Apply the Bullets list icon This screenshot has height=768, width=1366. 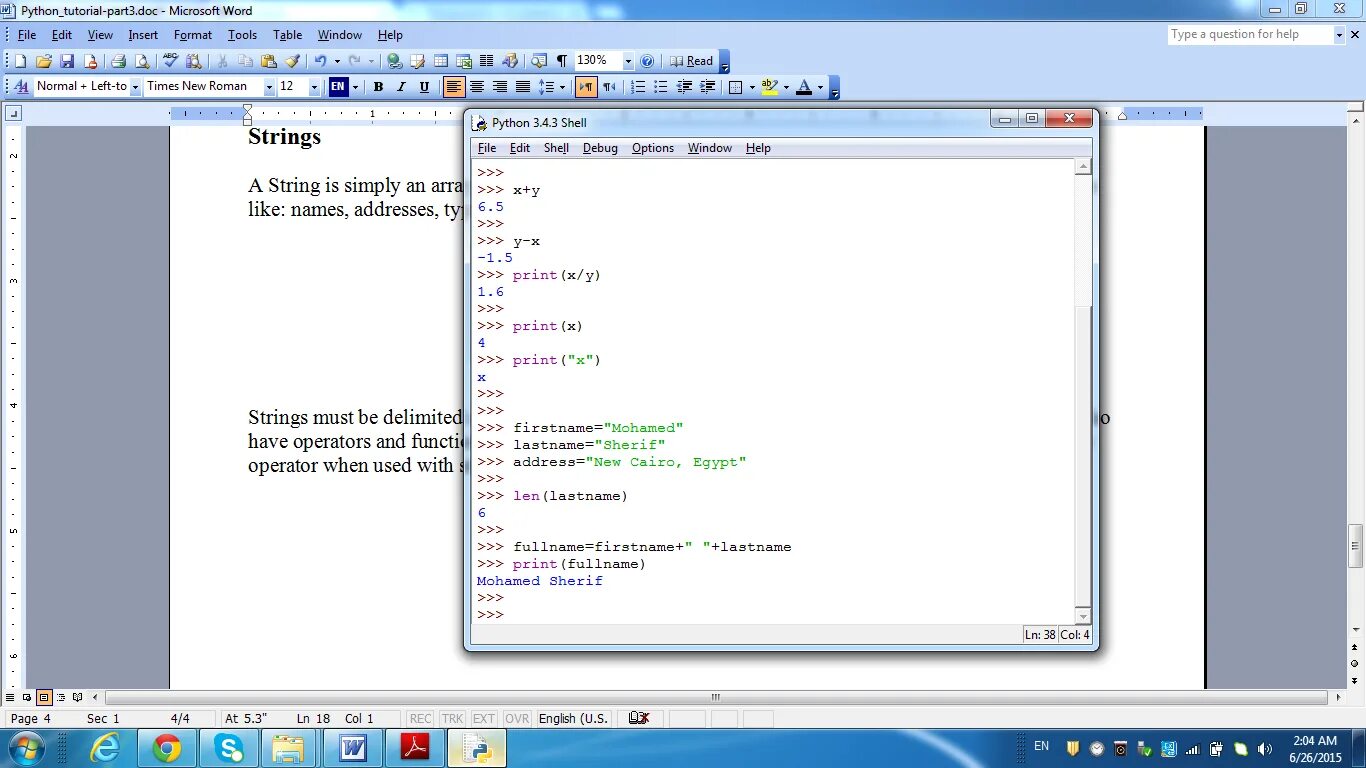point(661,87)
